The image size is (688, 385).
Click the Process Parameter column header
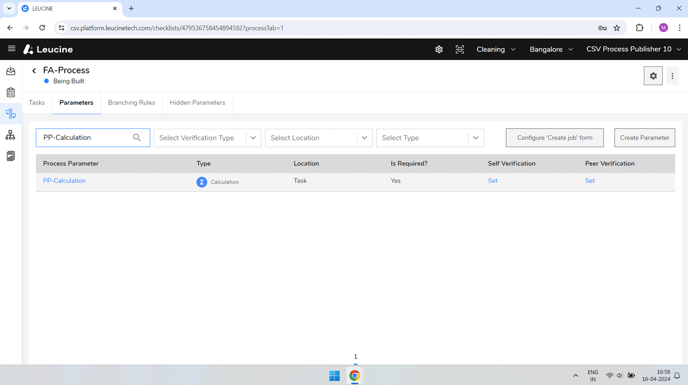point(71,164)
